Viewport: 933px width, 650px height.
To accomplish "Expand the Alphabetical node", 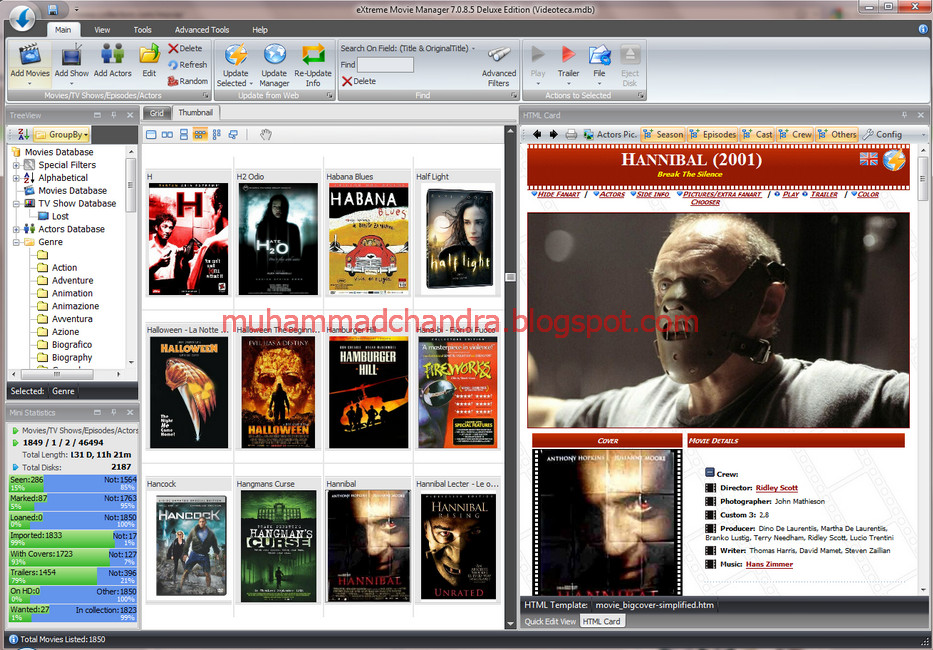I will (16, 178).
